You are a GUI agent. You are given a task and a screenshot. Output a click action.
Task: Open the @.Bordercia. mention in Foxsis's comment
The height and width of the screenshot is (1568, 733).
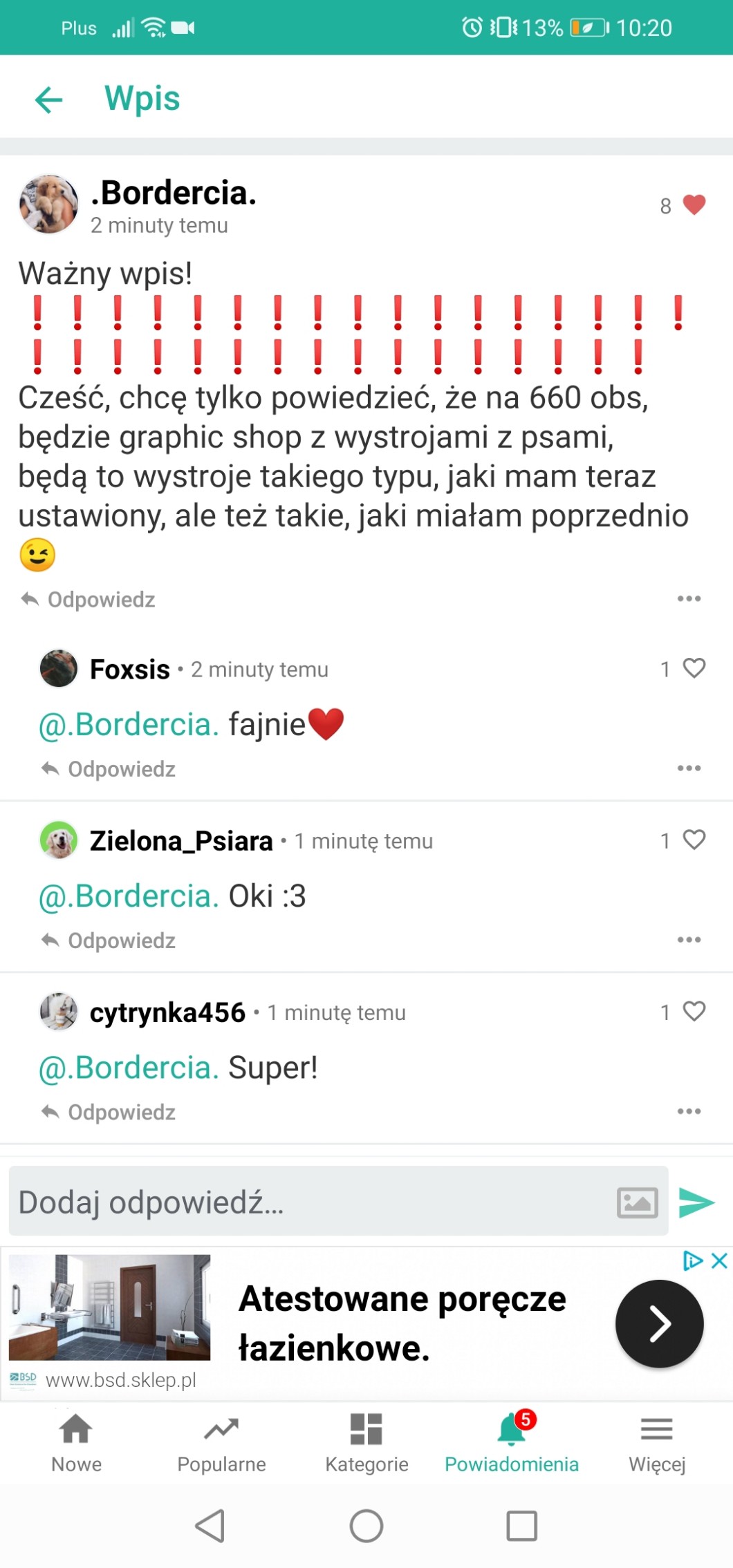tap(129, 725)
